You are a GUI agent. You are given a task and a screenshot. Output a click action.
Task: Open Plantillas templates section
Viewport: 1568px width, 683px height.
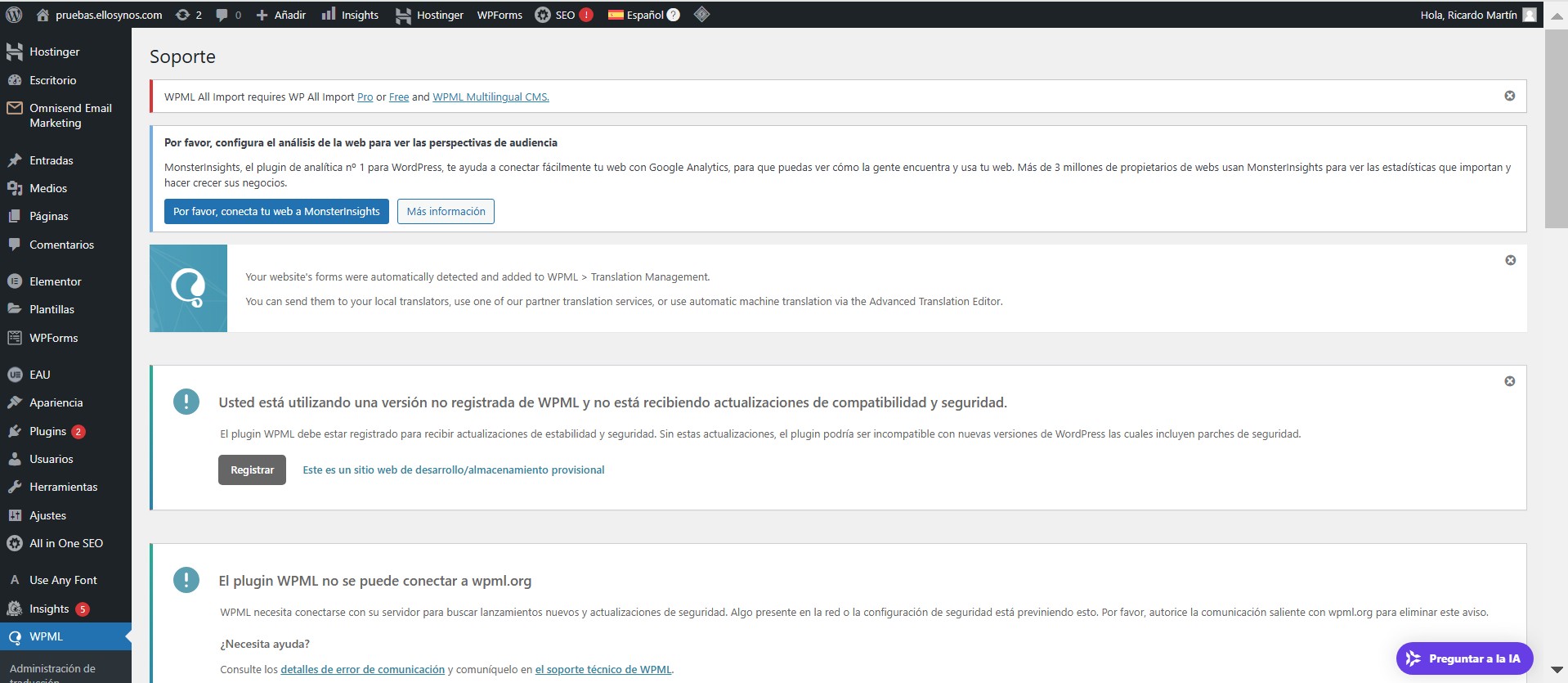pyautogui.click(x=65, y=309)
